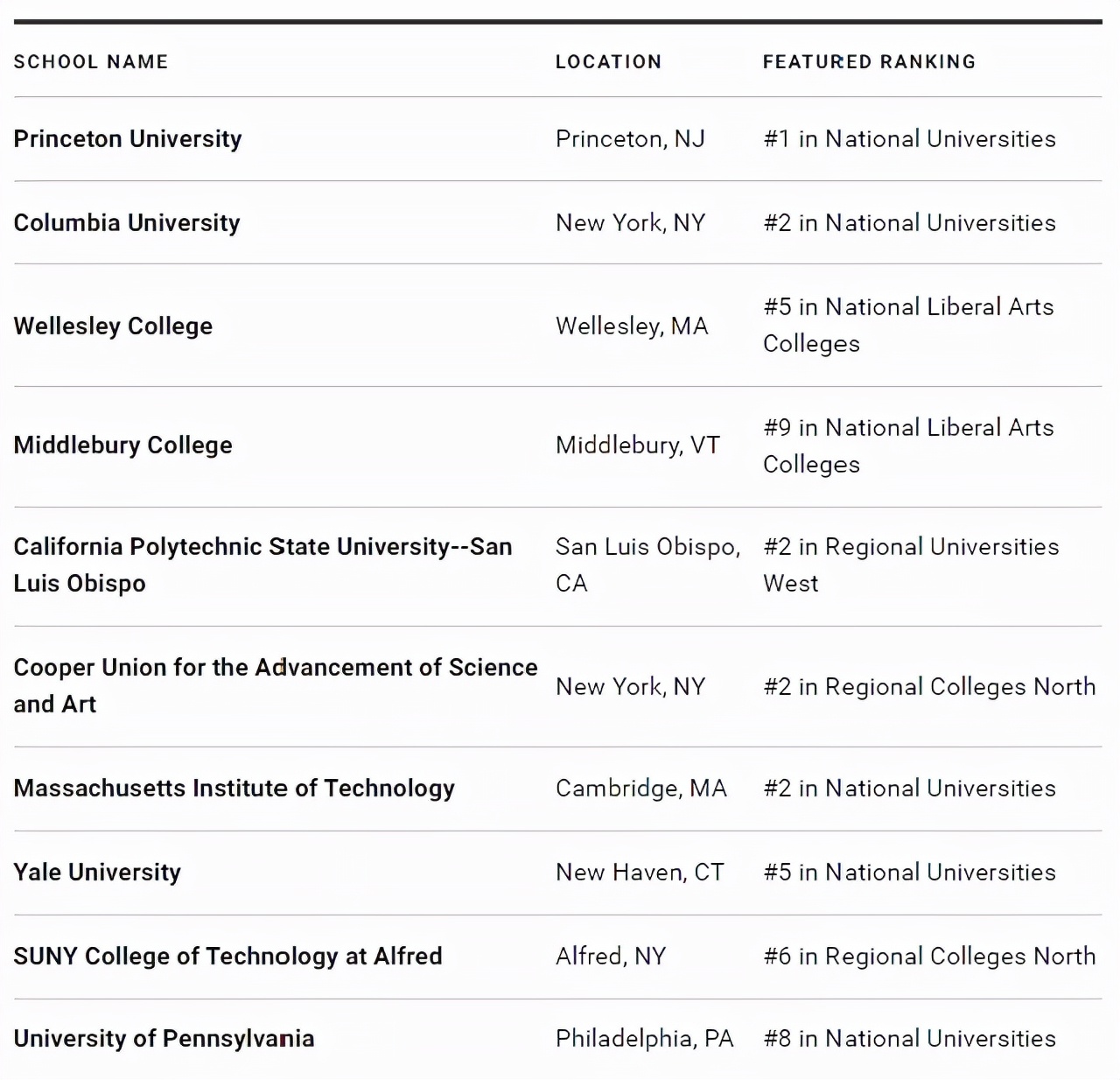This screenshot has width=1120, height=1080.
Task: Click Princeton's #1 in National Universities ranking
Action: [x=909, y=139]
